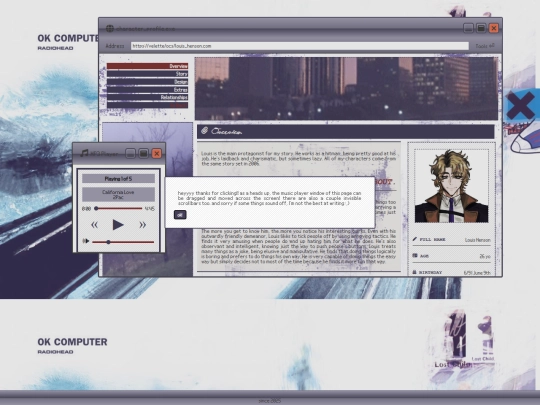The image size is (540, 405).
Task: Click the globe icon in browser title bar
Action: [110, 29]
